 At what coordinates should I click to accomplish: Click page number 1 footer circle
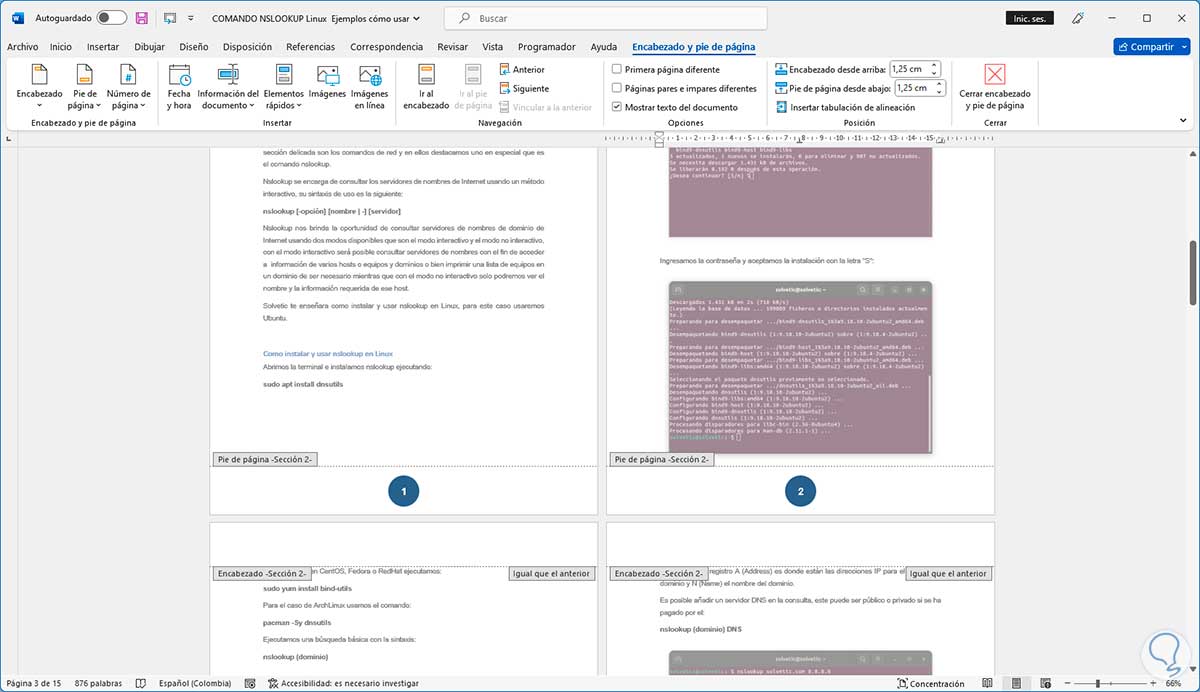coord(403,491)
